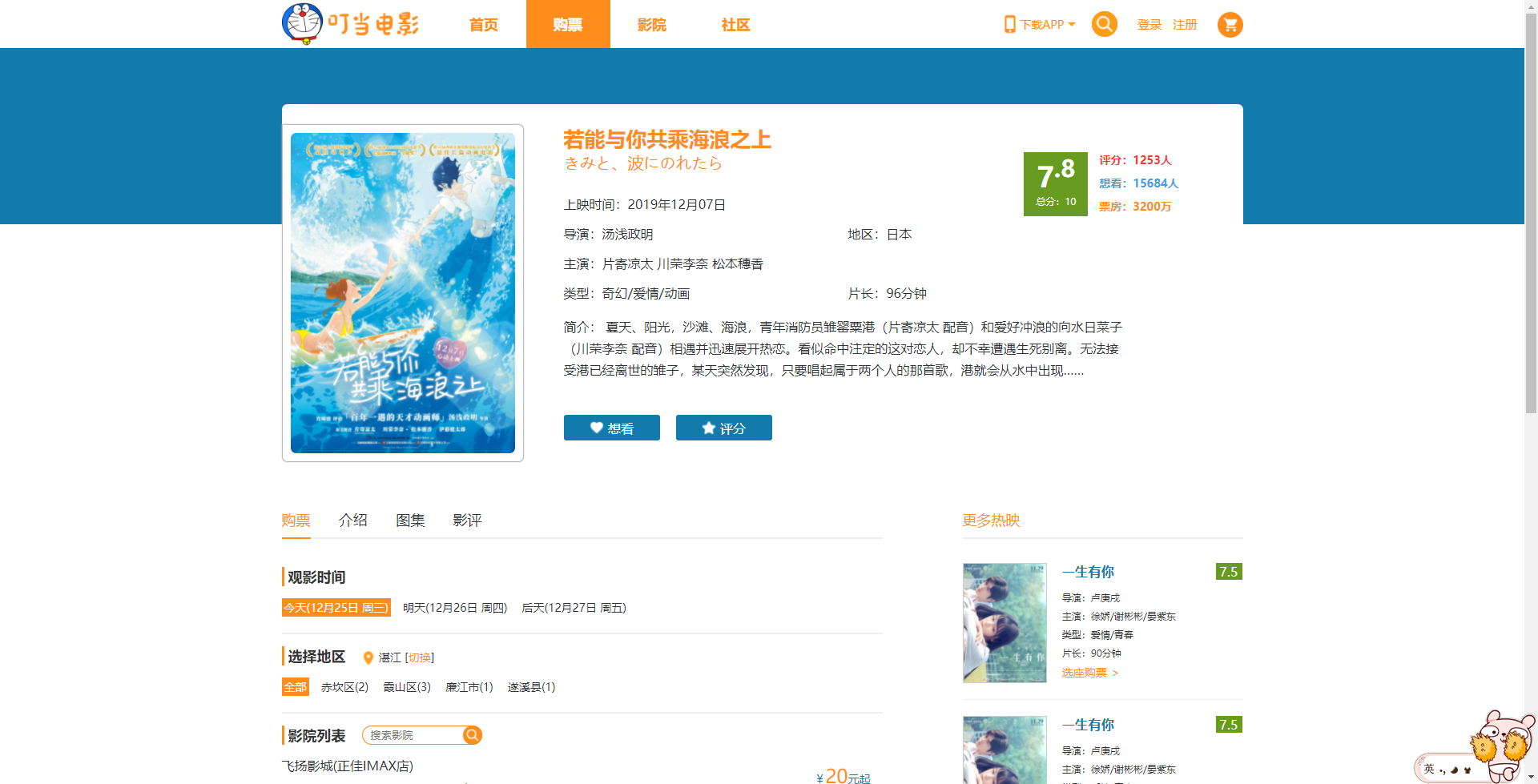Click the 评分: 1253人 count
This screenshot has width=1538, height=784.
coord(1135,160)
